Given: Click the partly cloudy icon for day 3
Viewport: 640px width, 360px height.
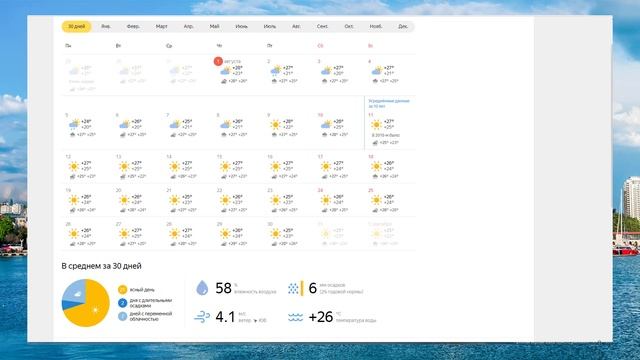Looking at the screenshot, I should click(326, 71).
